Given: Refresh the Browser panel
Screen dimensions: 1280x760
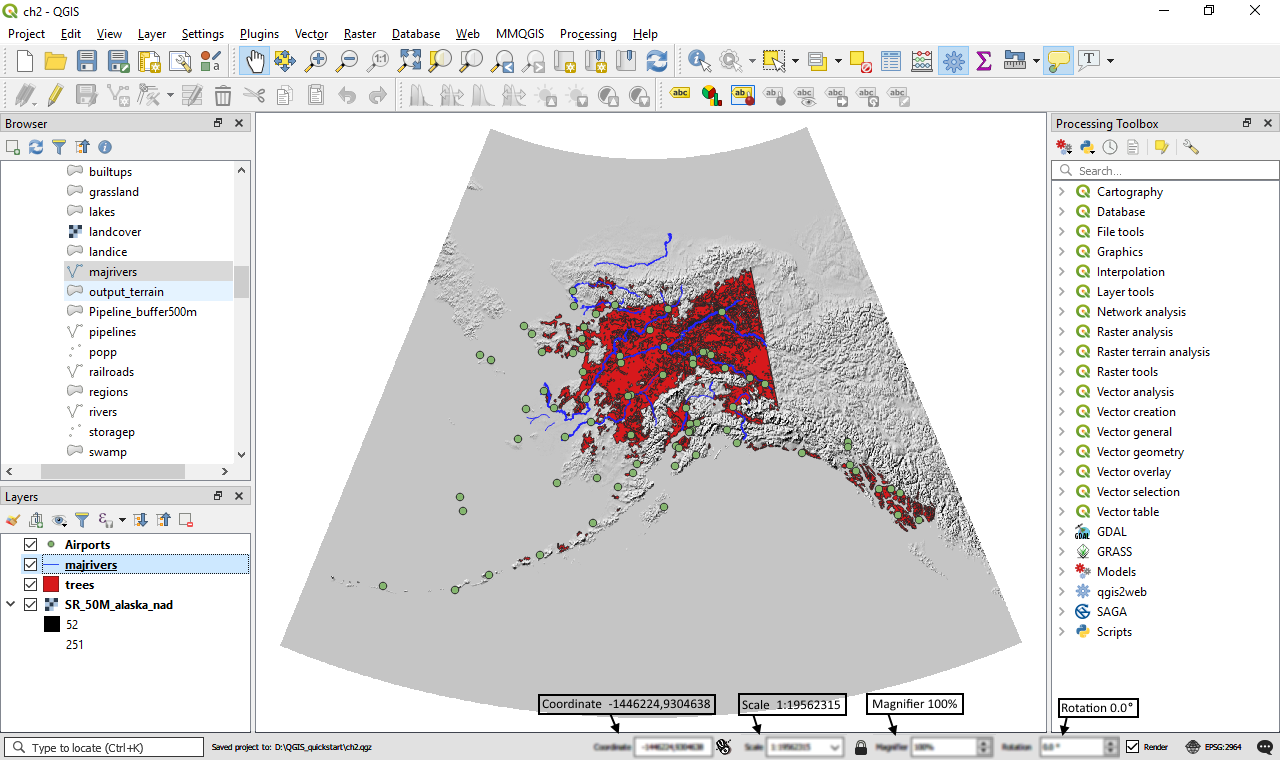Looking at the screenshot, I should tap(36, 147).
